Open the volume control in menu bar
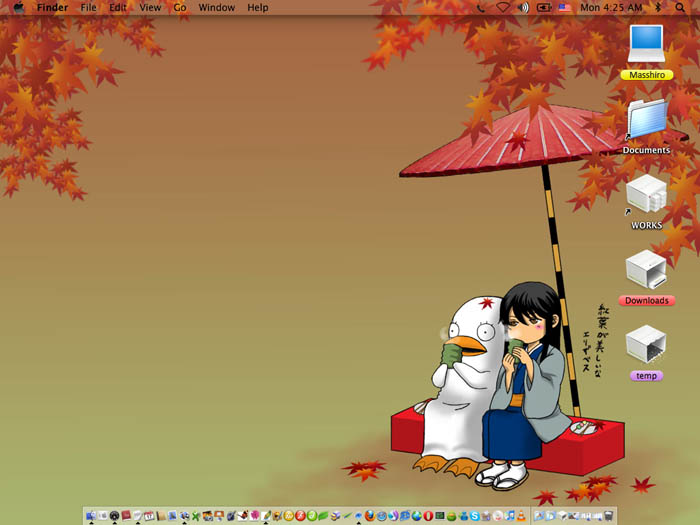Screen dimensions: 700x525 point(523,8)
